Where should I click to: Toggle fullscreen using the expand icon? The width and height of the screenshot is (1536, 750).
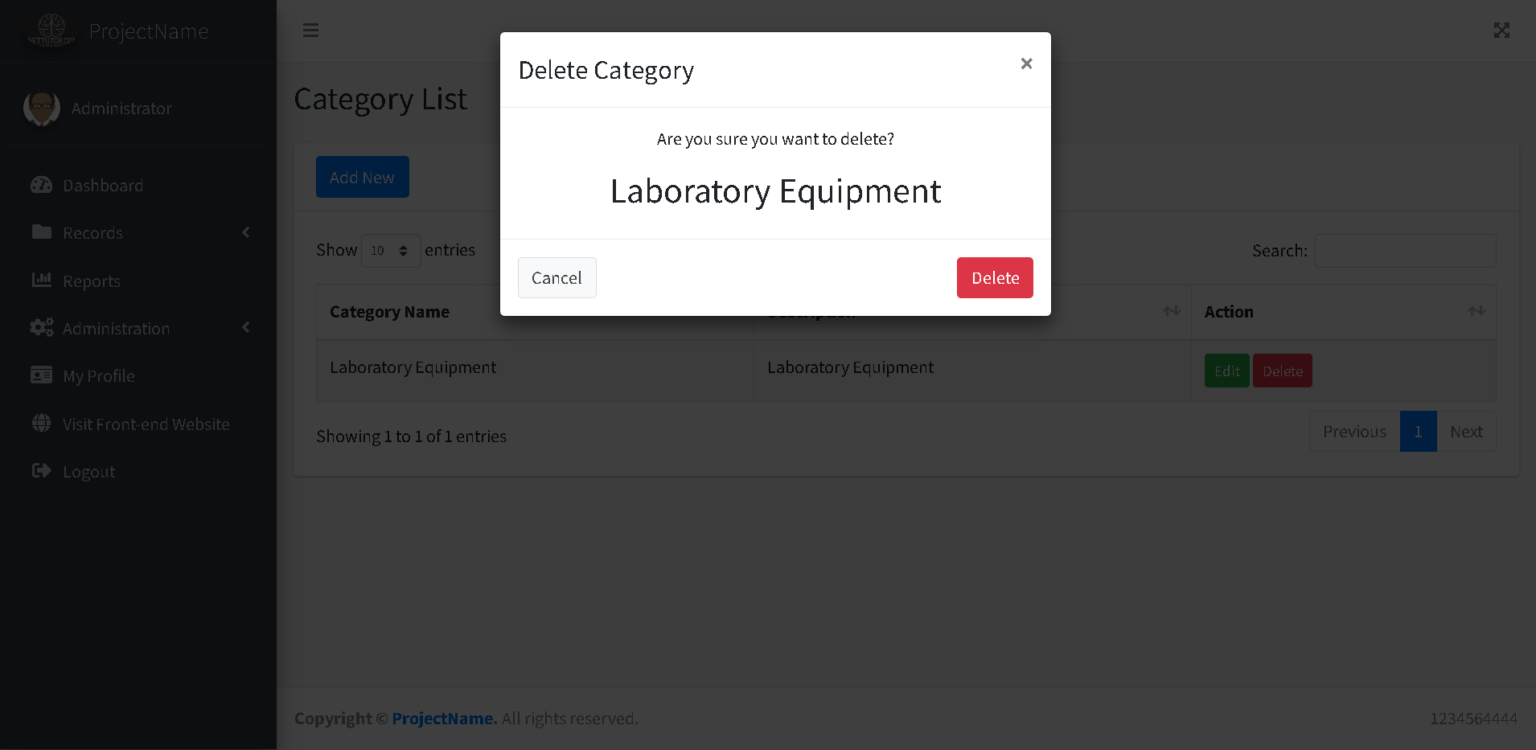click(1502, 30)
